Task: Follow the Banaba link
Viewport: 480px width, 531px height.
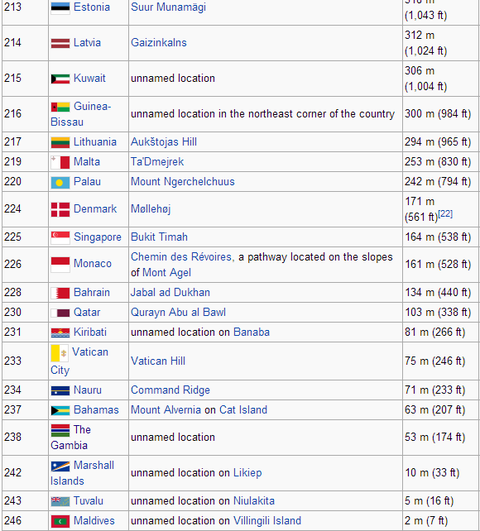Action: [252, 332]
